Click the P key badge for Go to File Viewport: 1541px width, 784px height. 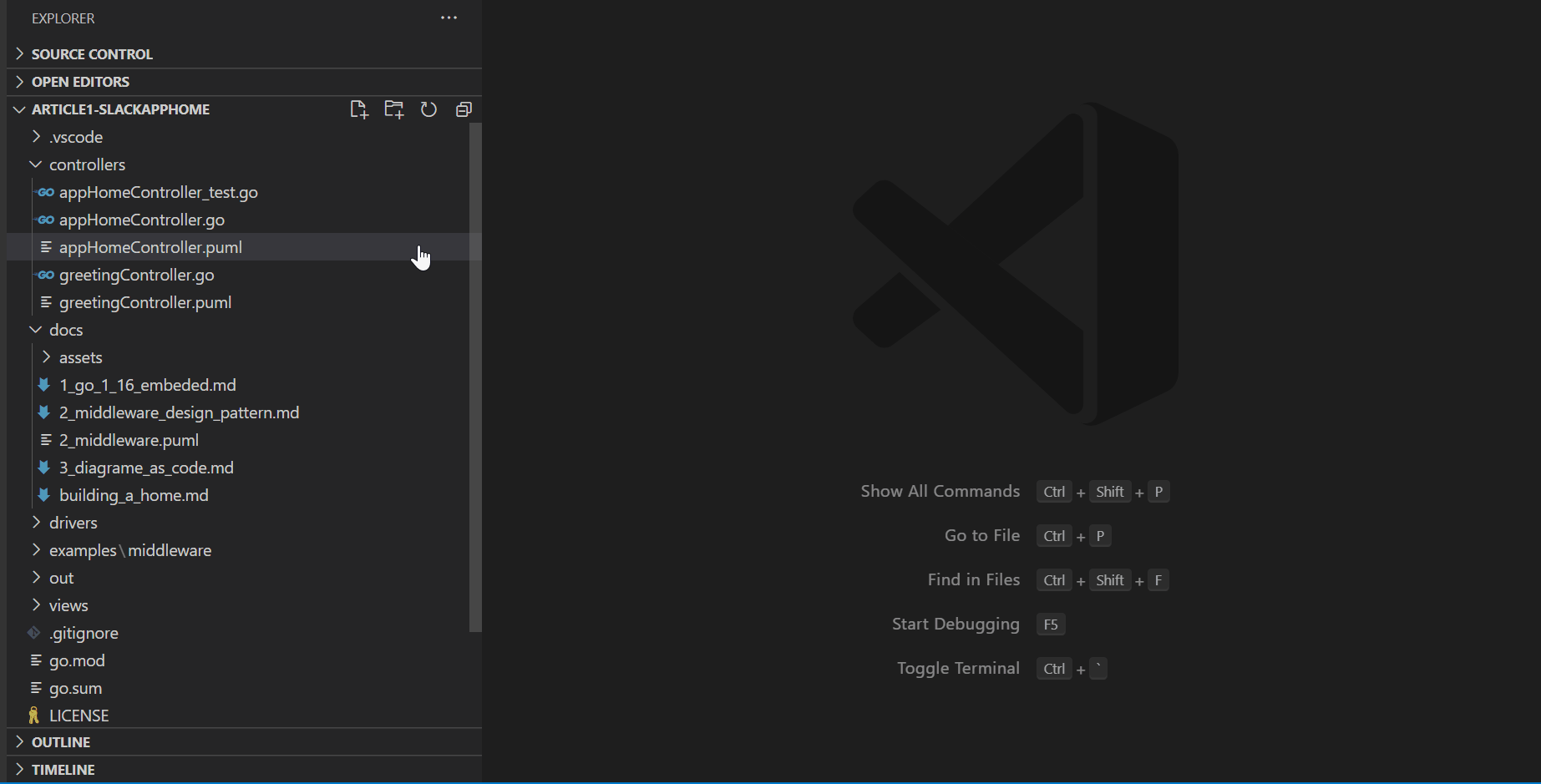[1101, 536]
